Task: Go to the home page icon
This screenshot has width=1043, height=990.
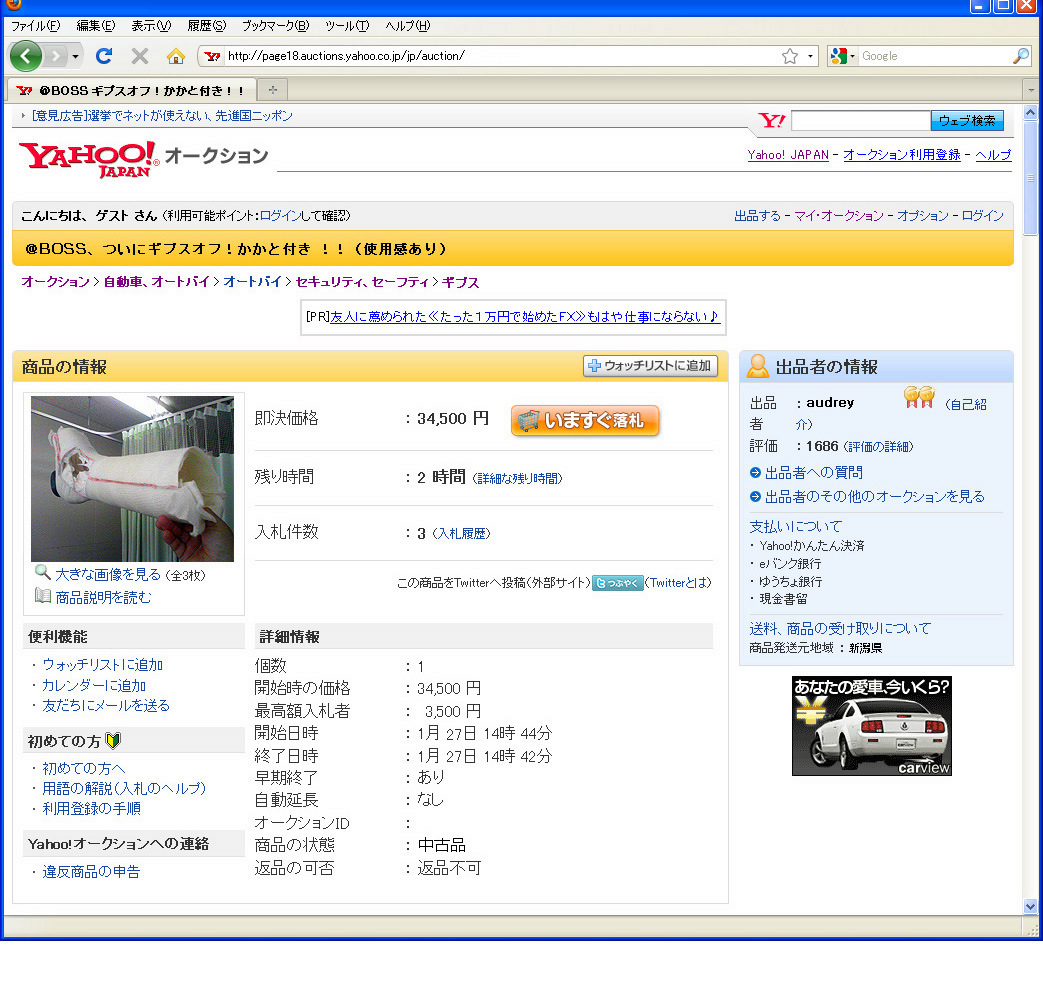Action: point(176,57)
